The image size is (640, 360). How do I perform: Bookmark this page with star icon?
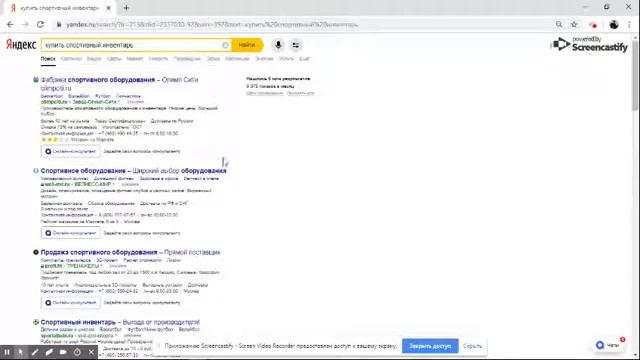[x=574, y=24]
